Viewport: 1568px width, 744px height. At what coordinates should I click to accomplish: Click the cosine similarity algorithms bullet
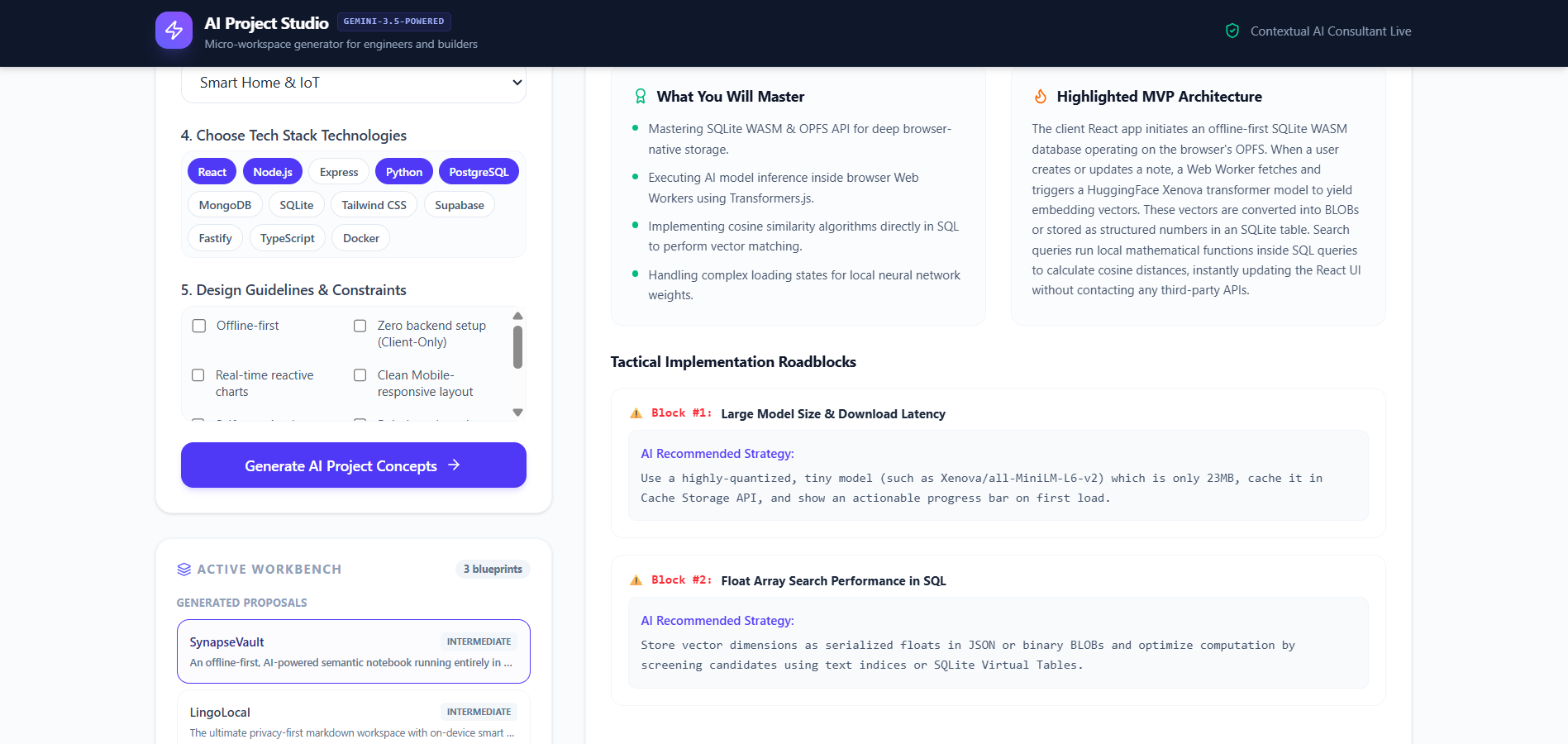803,236
